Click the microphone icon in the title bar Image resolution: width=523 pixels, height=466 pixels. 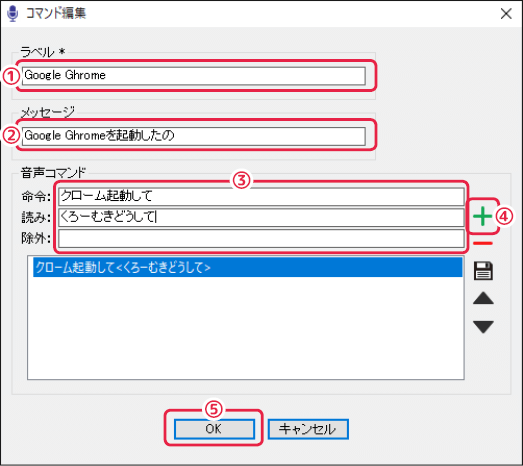pyautogui.click(x=13, y=14)
